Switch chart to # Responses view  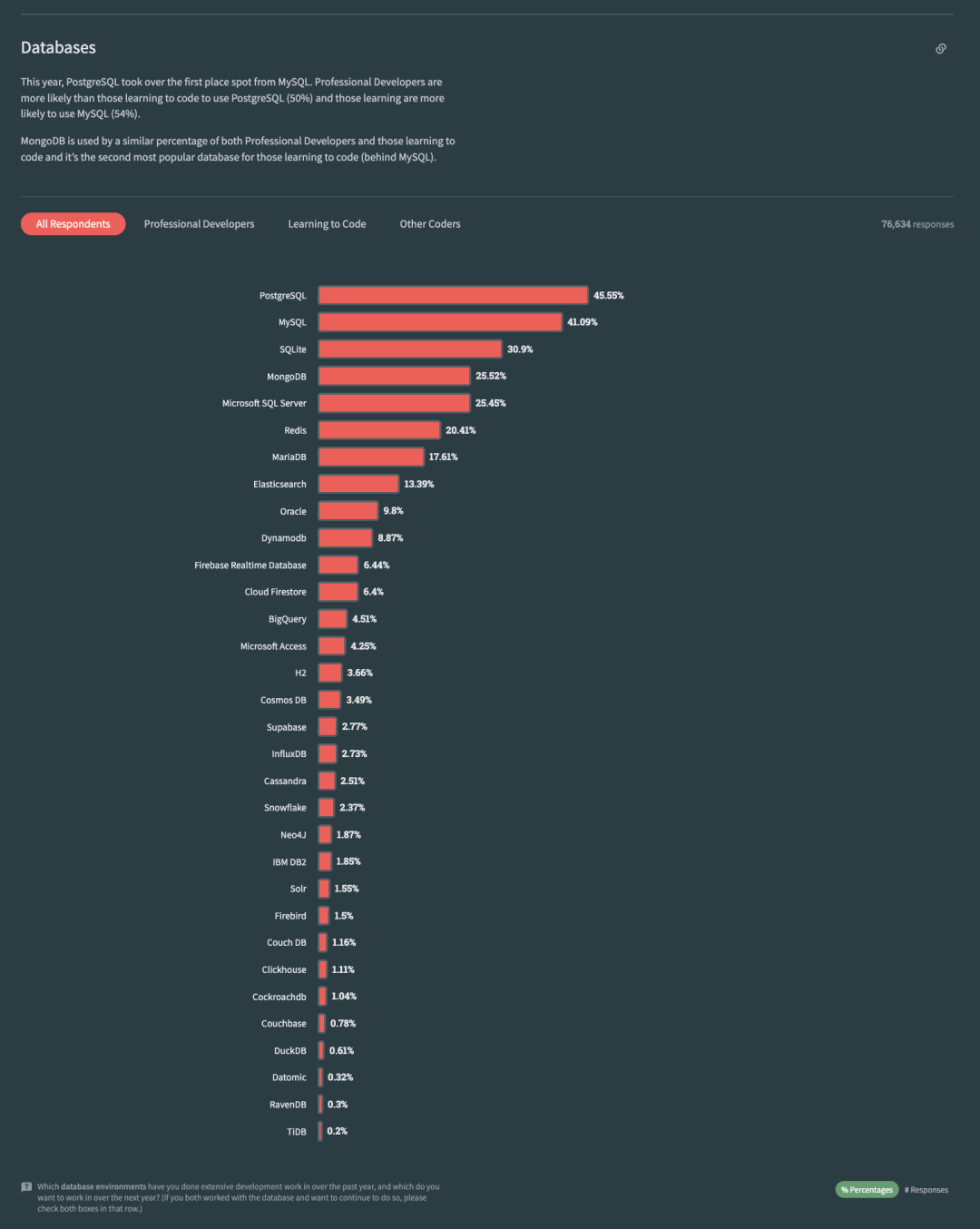tap(926, 1190)
